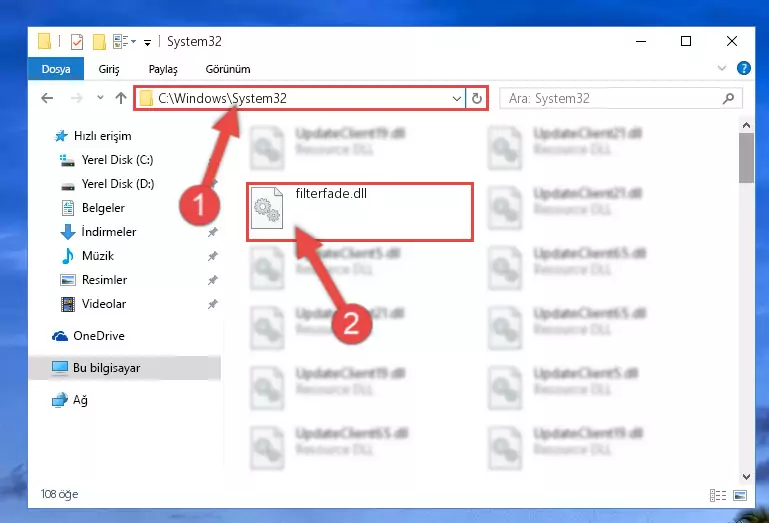Viewport: 769px width, 523px height.
Task: Minimize the System32 window
Action: click(641, 41)
